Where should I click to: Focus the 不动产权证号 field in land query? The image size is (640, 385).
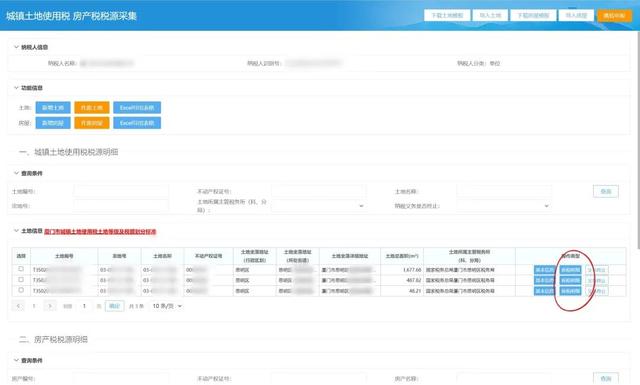[318, 191]
